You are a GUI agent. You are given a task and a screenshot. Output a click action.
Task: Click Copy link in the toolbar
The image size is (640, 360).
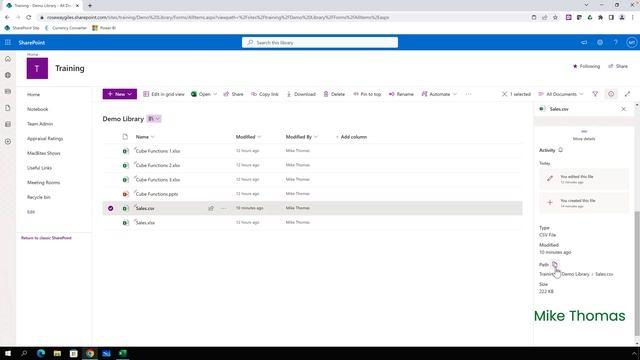[x=264, y=94]
